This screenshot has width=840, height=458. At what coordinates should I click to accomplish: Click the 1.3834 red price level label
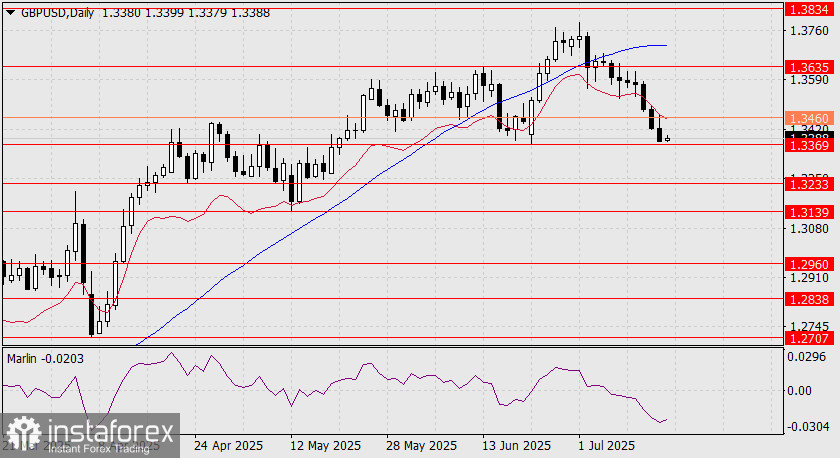809,9
